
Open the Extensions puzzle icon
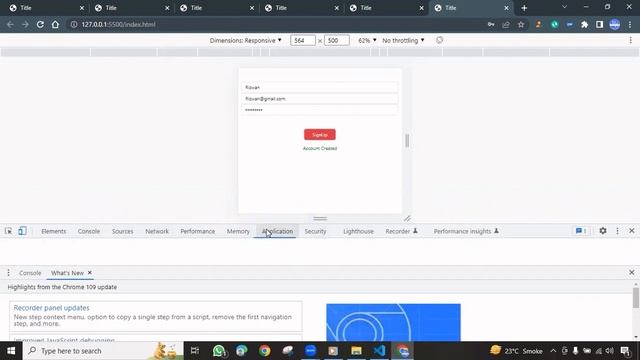[584, 24]
